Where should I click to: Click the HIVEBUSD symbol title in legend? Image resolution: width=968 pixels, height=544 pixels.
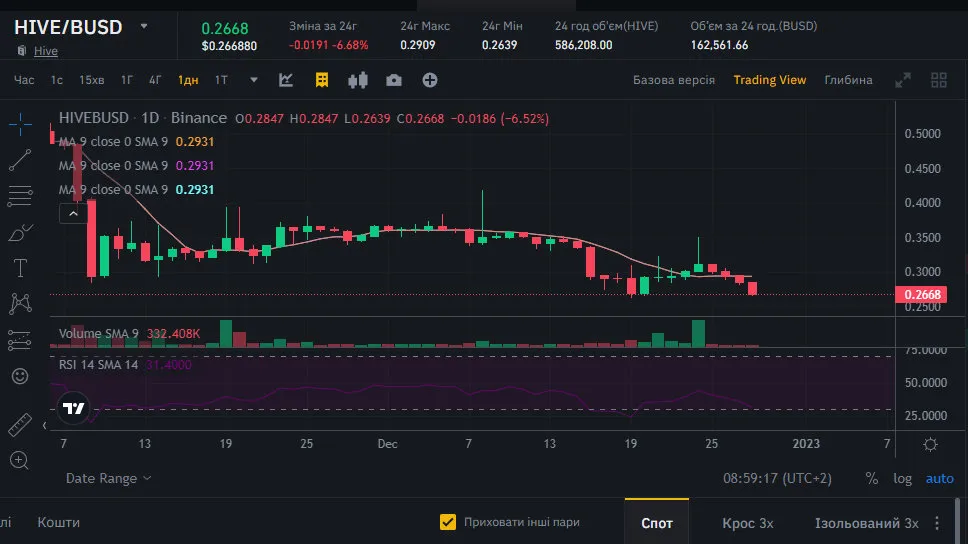(x=93, y=117)
